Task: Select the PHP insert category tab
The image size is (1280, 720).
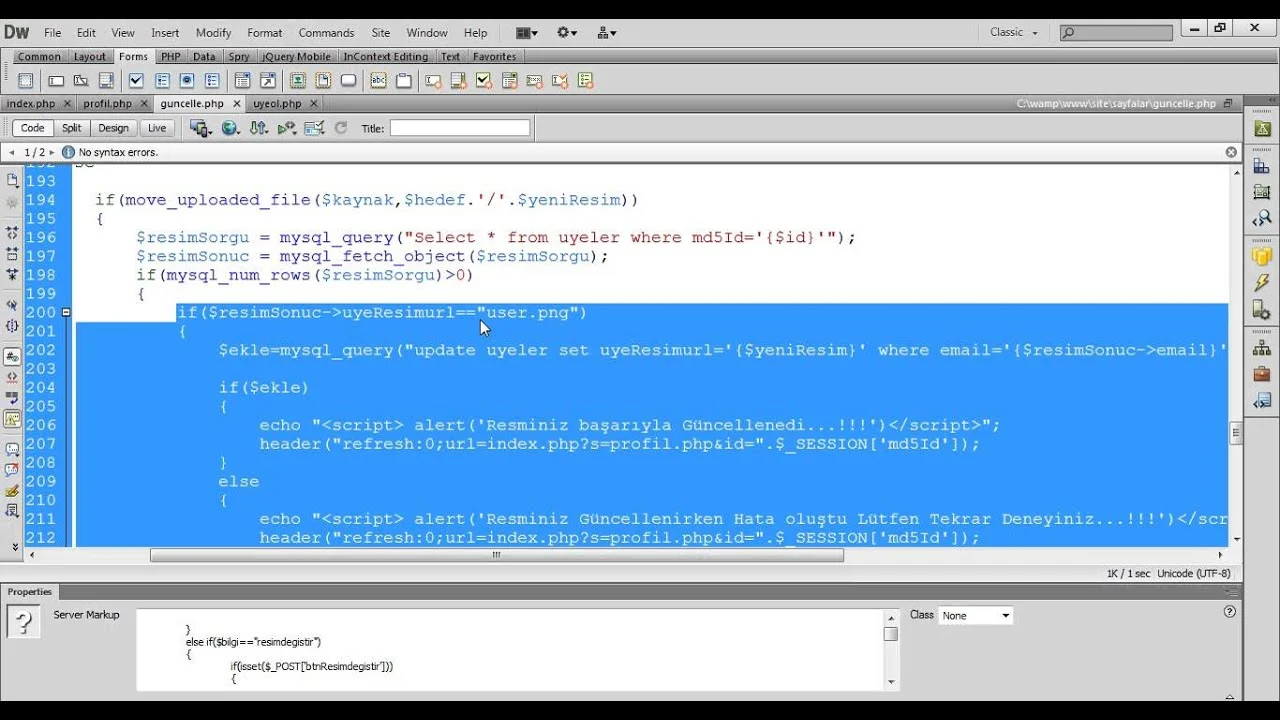Action: [x=171, y=57]
